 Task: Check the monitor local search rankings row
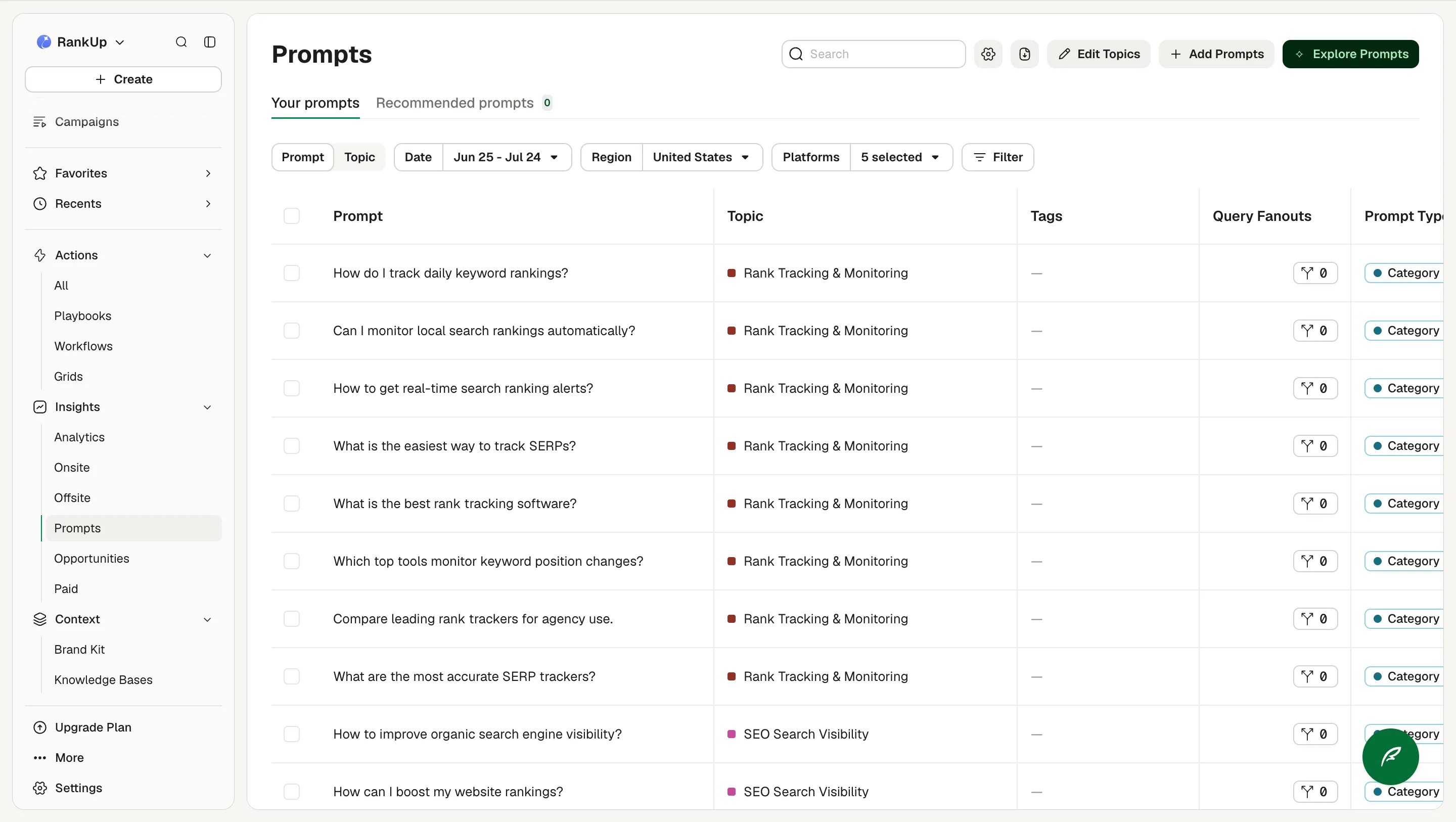click(x=291, y=331)
